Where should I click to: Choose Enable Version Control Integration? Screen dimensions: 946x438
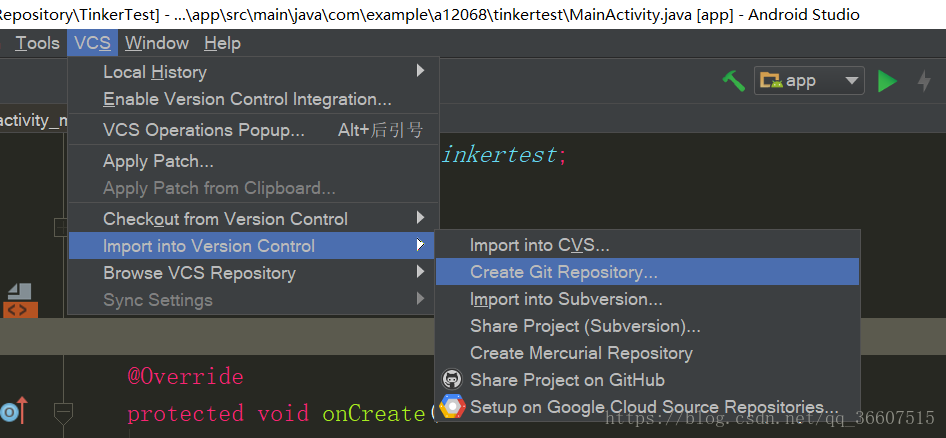(253, 99)
